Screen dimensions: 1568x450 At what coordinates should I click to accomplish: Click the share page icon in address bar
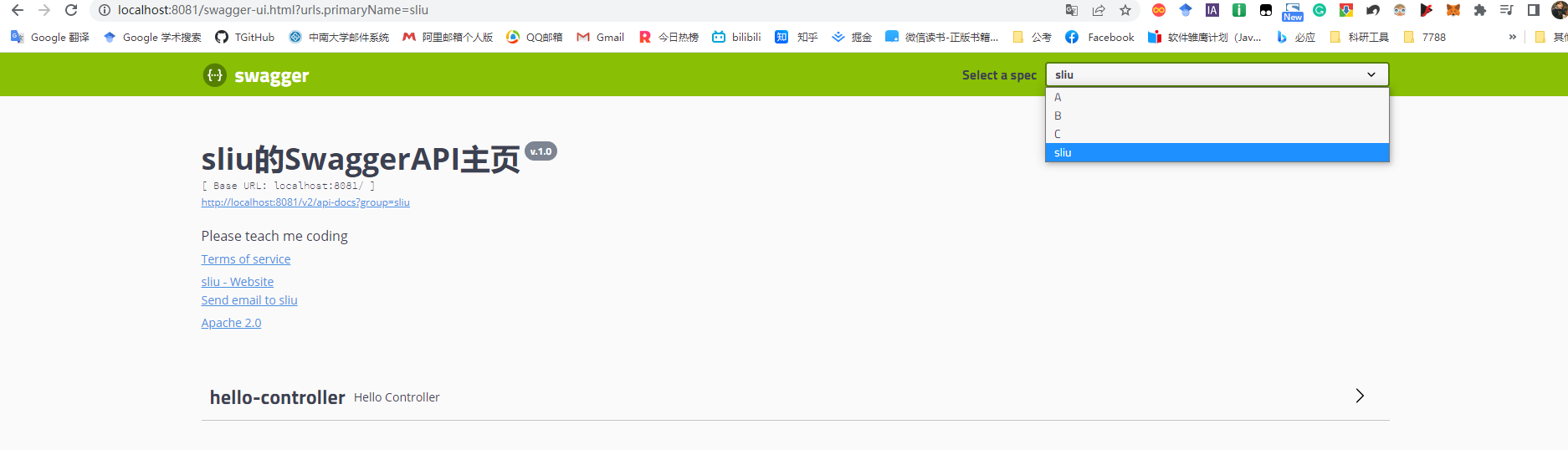1099,10
